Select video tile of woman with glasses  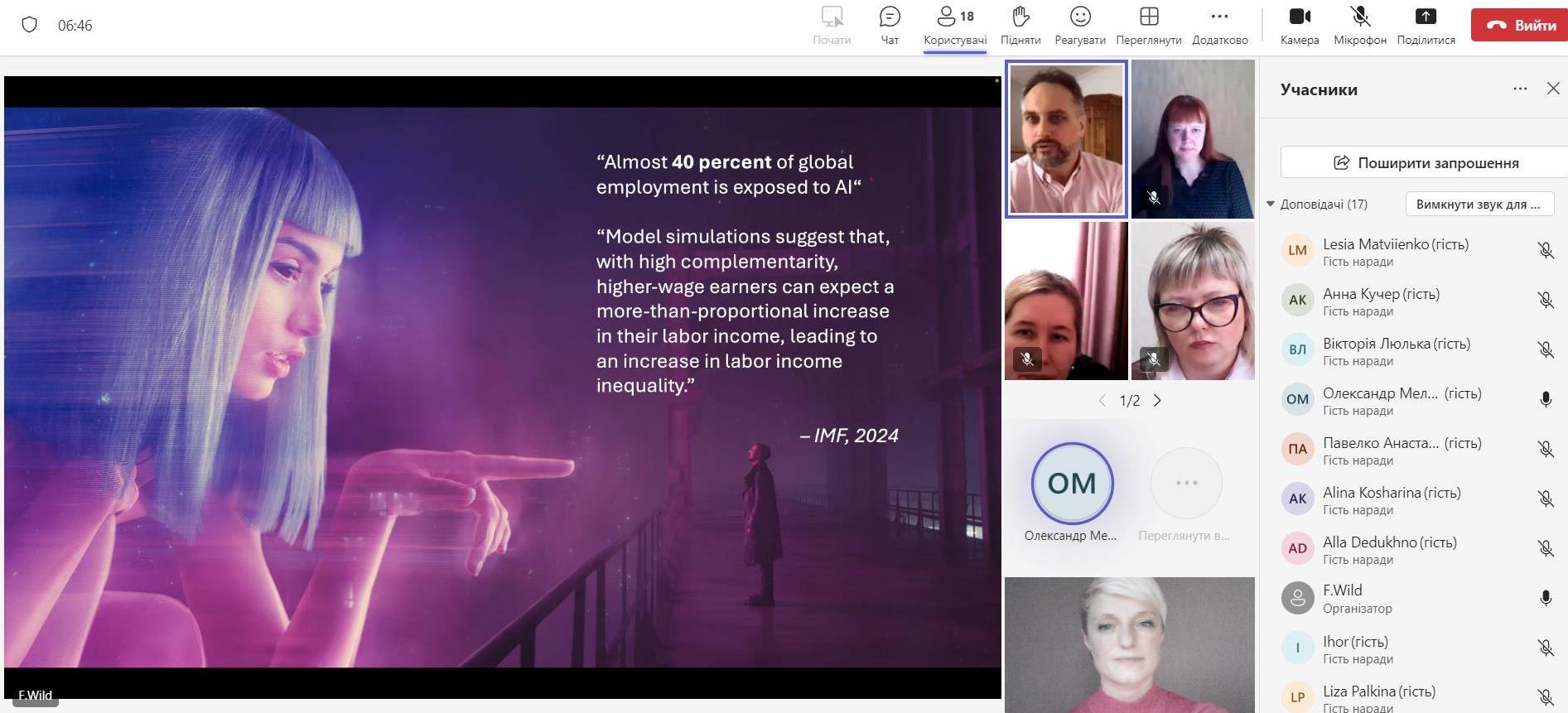point(1193,301)
